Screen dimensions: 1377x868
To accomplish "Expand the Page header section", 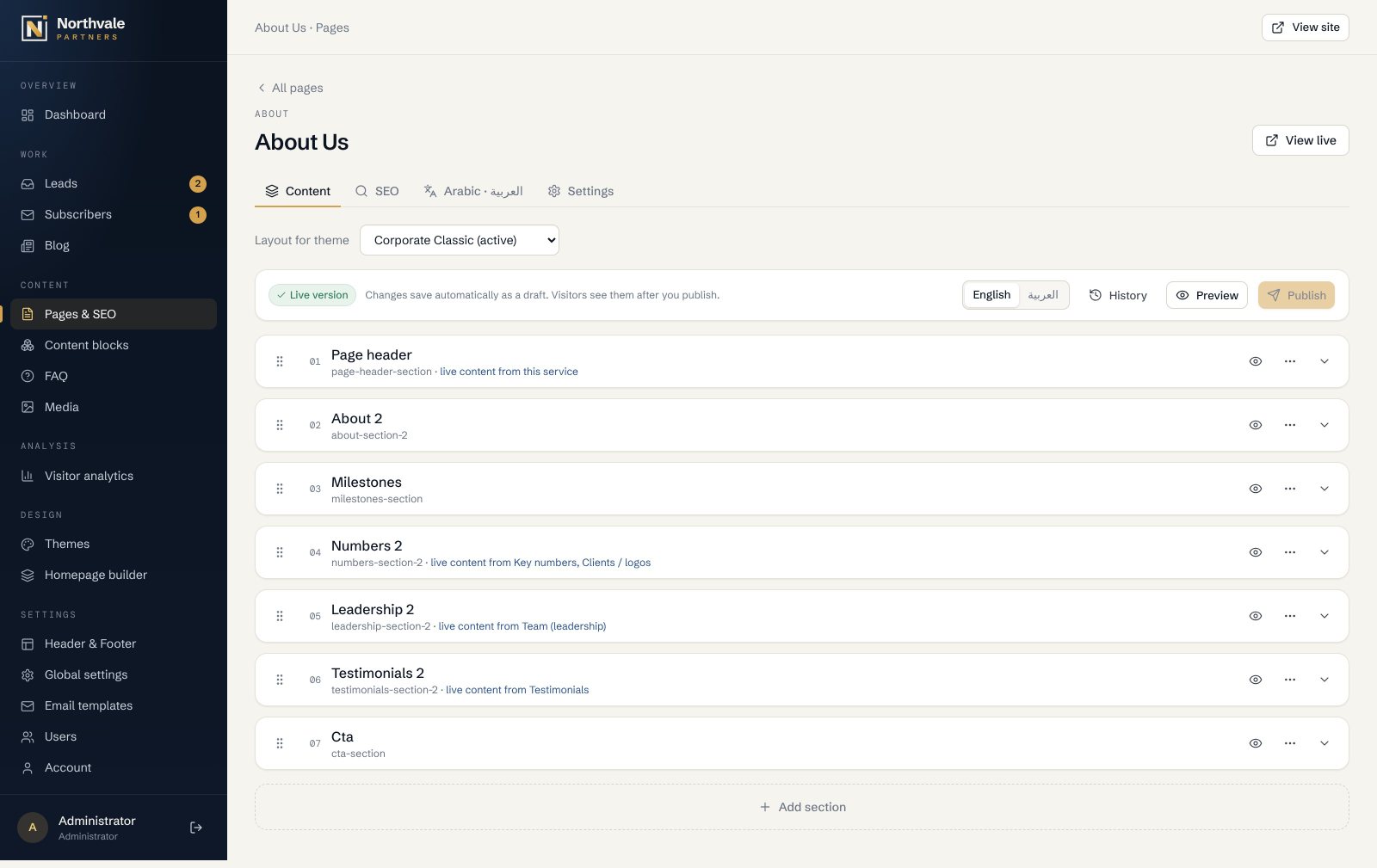I will click(1325, 361).
